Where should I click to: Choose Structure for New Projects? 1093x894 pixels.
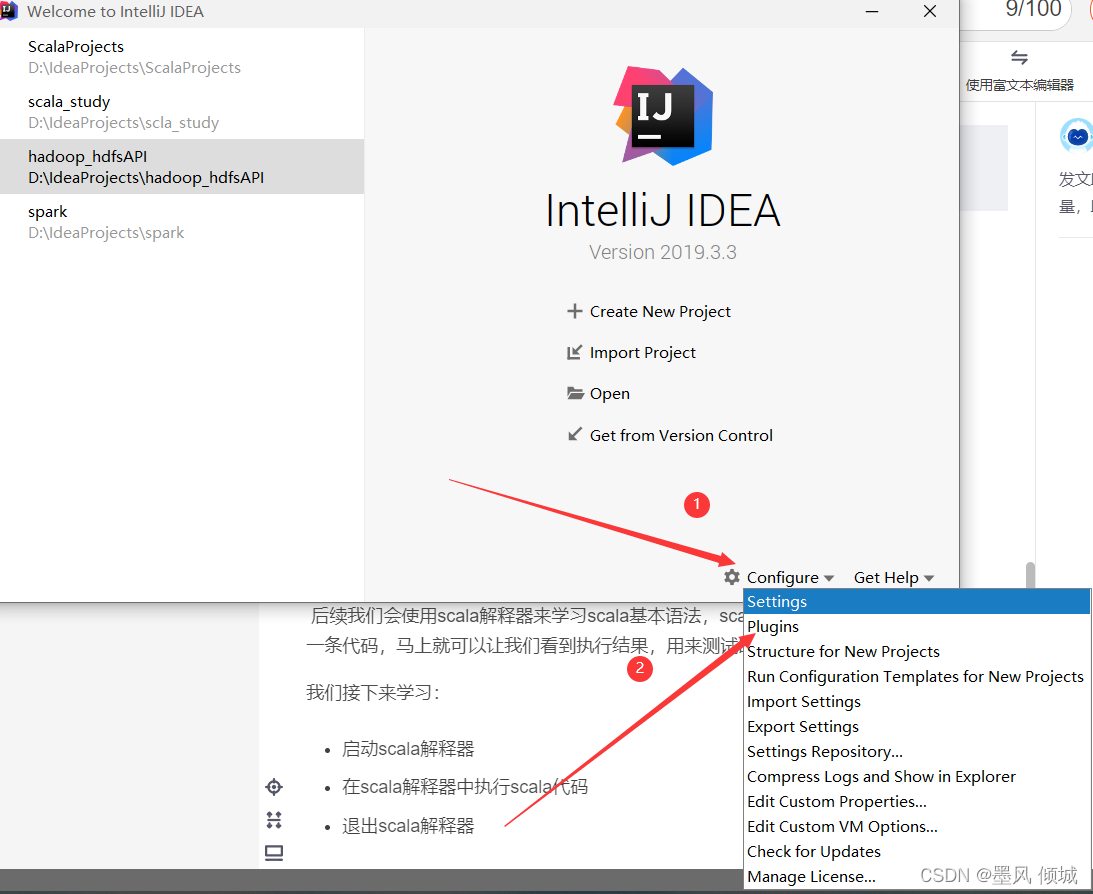tap(917, 652)
